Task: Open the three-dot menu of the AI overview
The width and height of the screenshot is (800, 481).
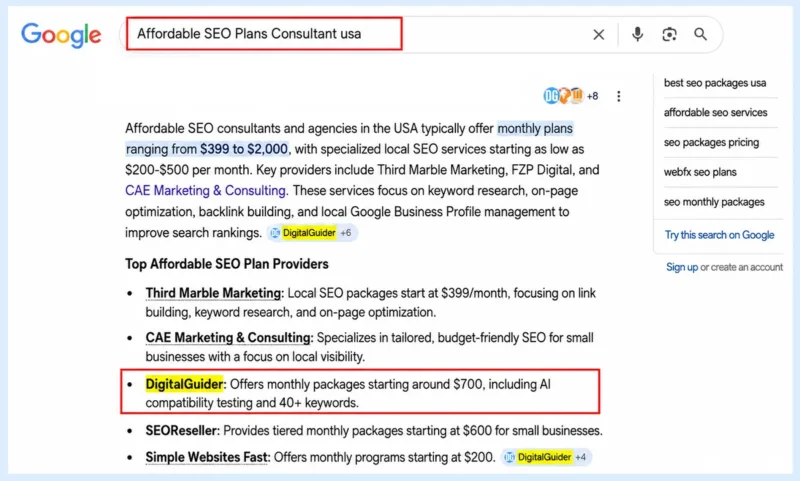Action: coord(618,96)
